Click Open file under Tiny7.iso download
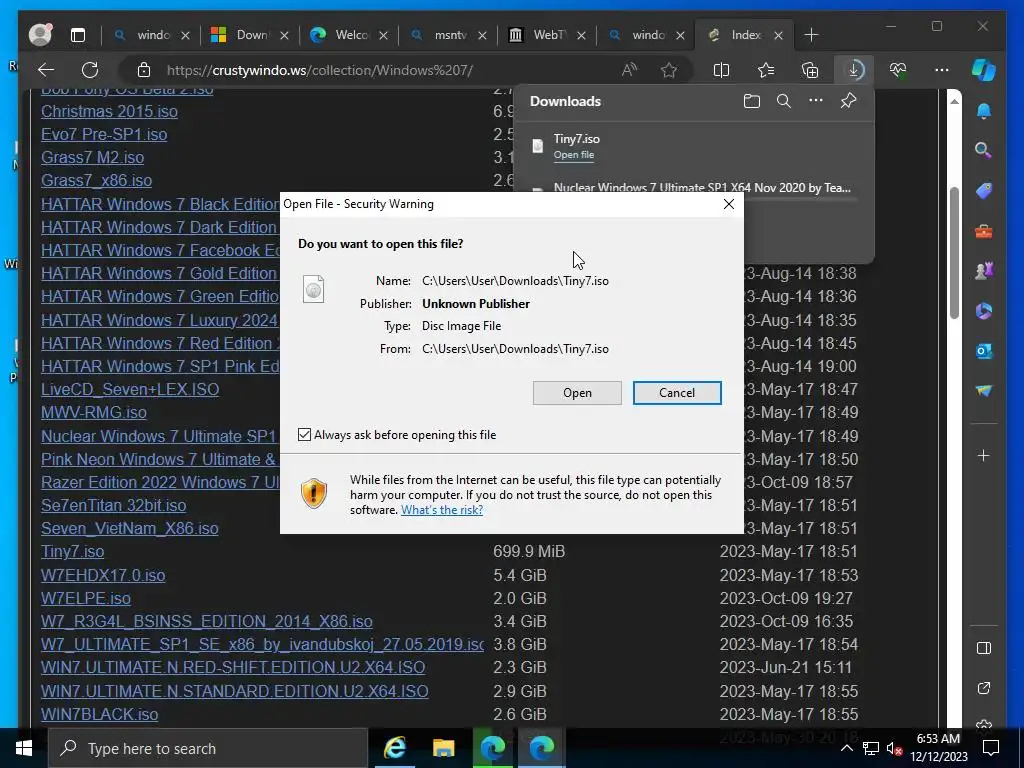This screenshot has height=768, width=1024. click(x=573, y=155)
